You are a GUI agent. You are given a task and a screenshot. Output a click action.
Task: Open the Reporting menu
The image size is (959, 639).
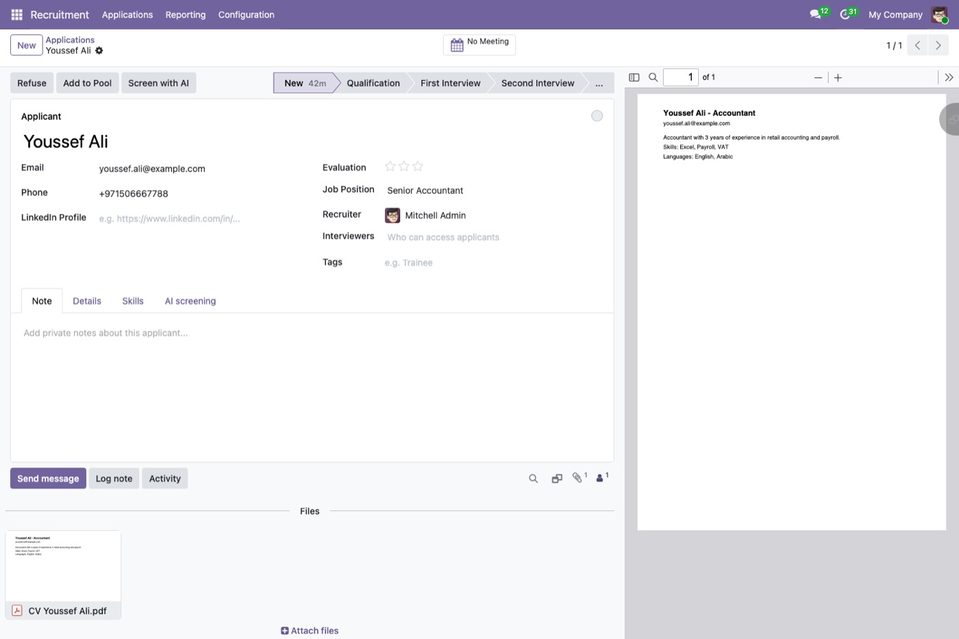[185, 15]
